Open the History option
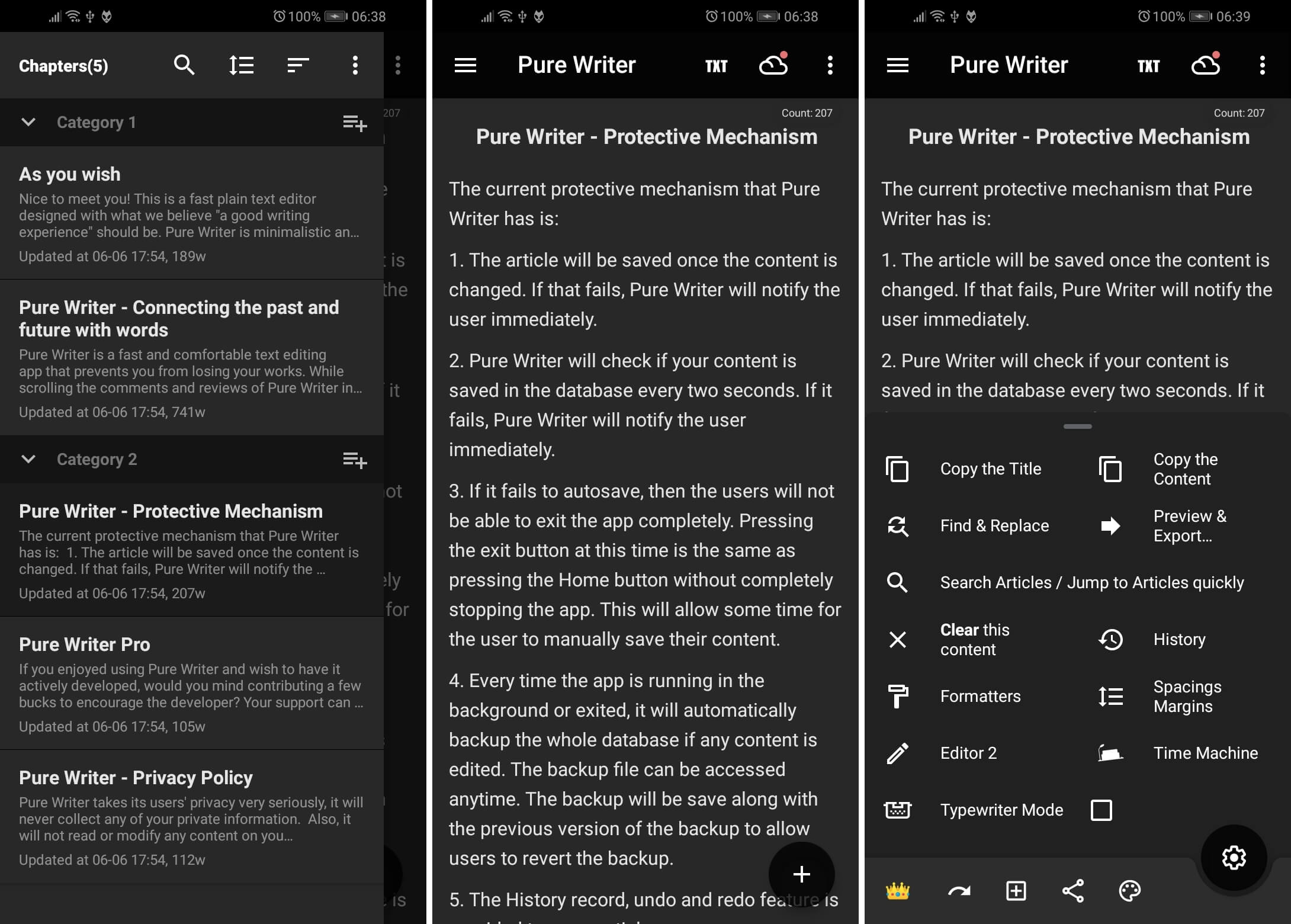This screenshot has height=924, width=1291. (1178, 639)
